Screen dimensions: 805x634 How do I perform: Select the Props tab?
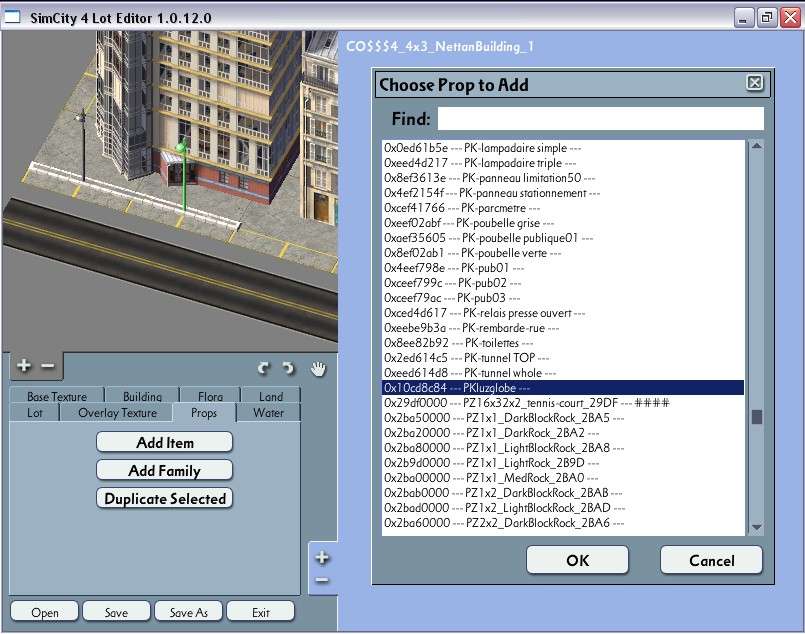coord(204,413)
